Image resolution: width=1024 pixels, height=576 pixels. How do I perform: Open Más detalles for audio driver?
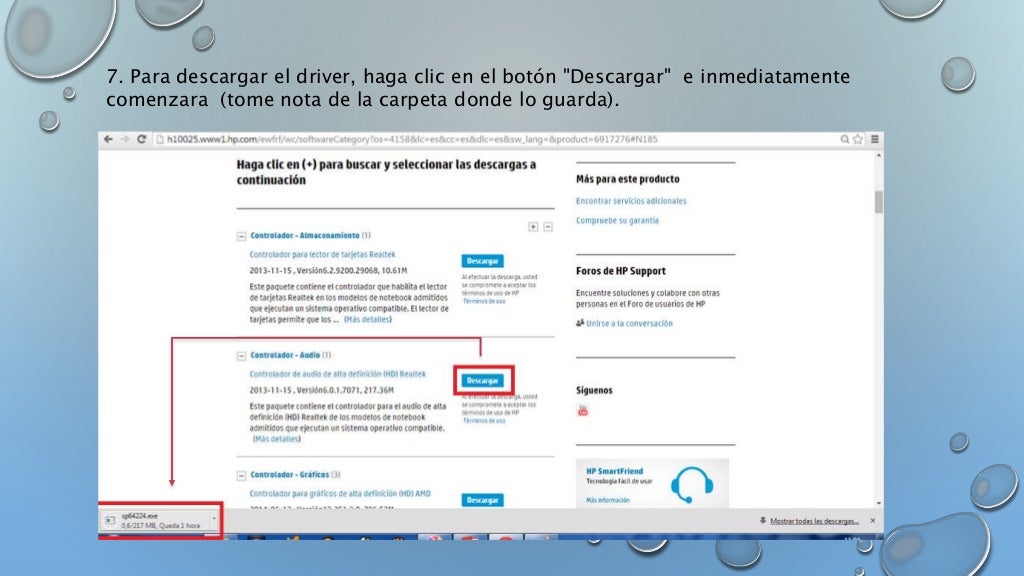277,439
